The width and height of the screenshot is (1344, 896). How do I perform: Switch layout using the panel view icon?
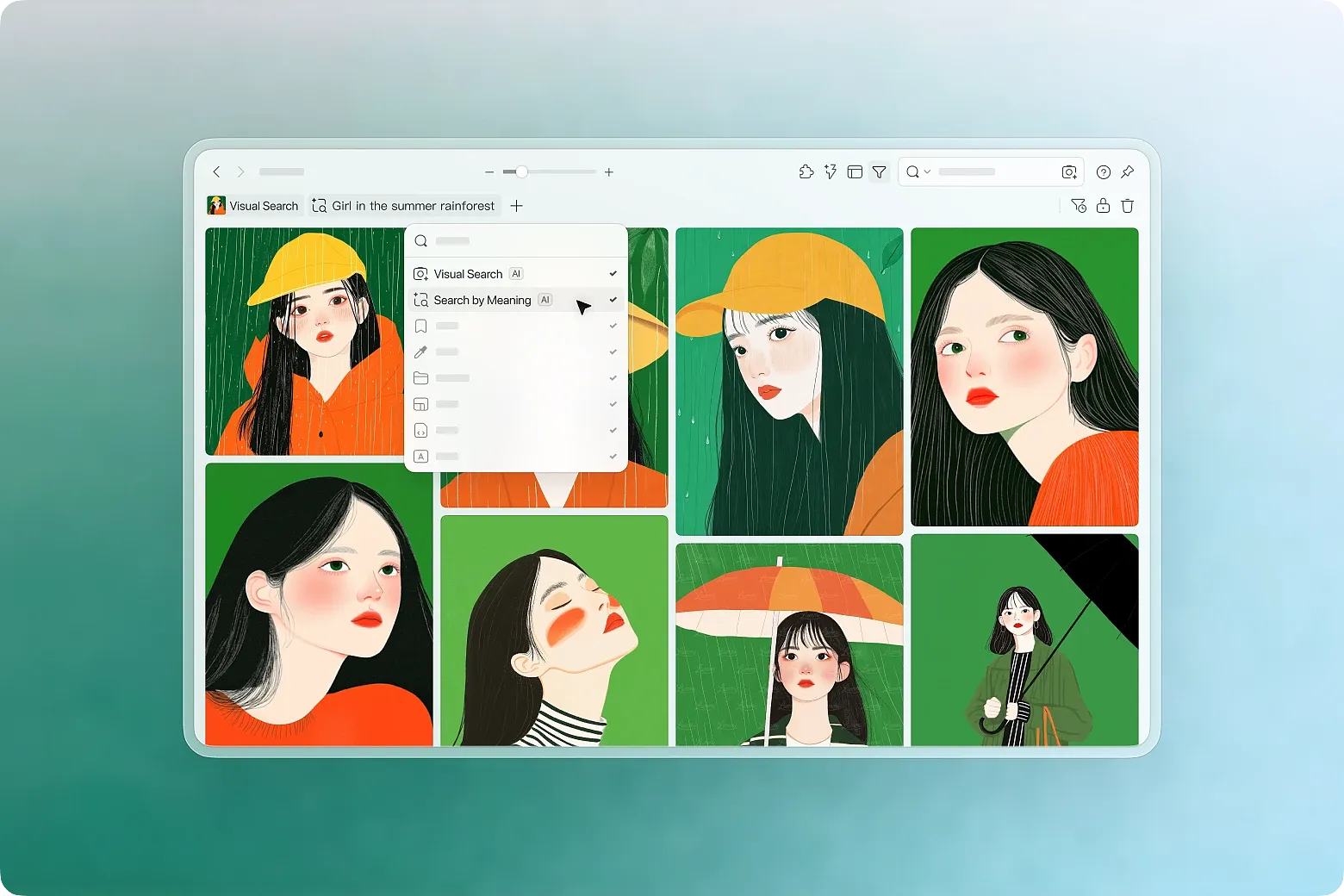coord(855,171)
